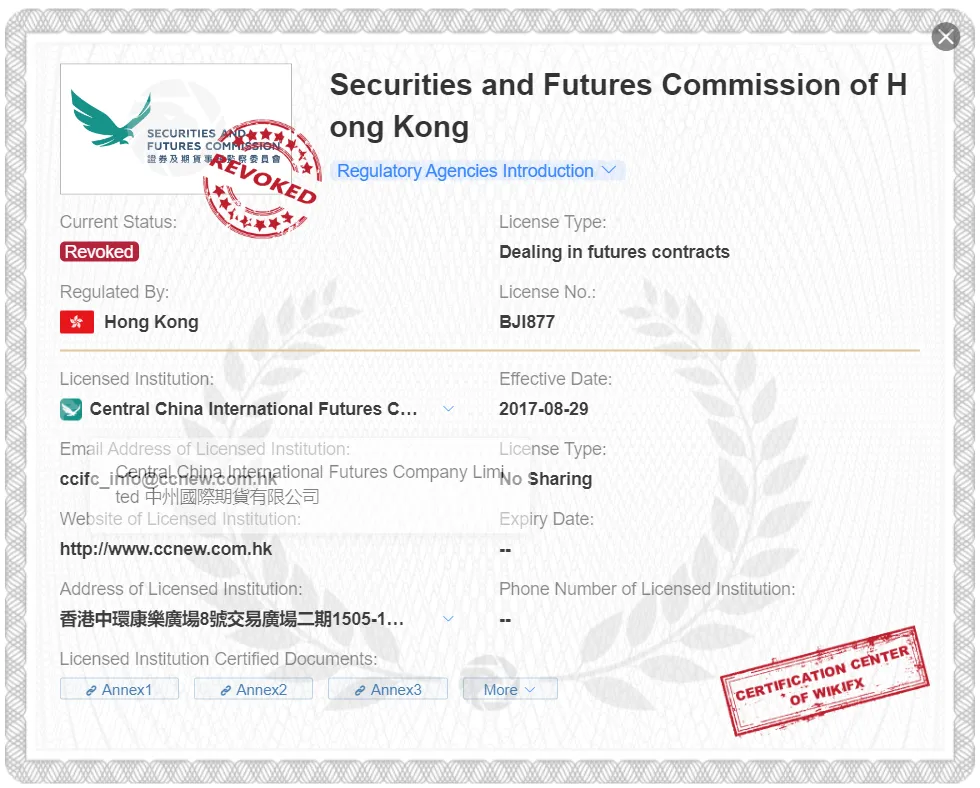The image size is (980, 788).
Task: Click the red Revoked stamp icon
Action: coord(262,179)
